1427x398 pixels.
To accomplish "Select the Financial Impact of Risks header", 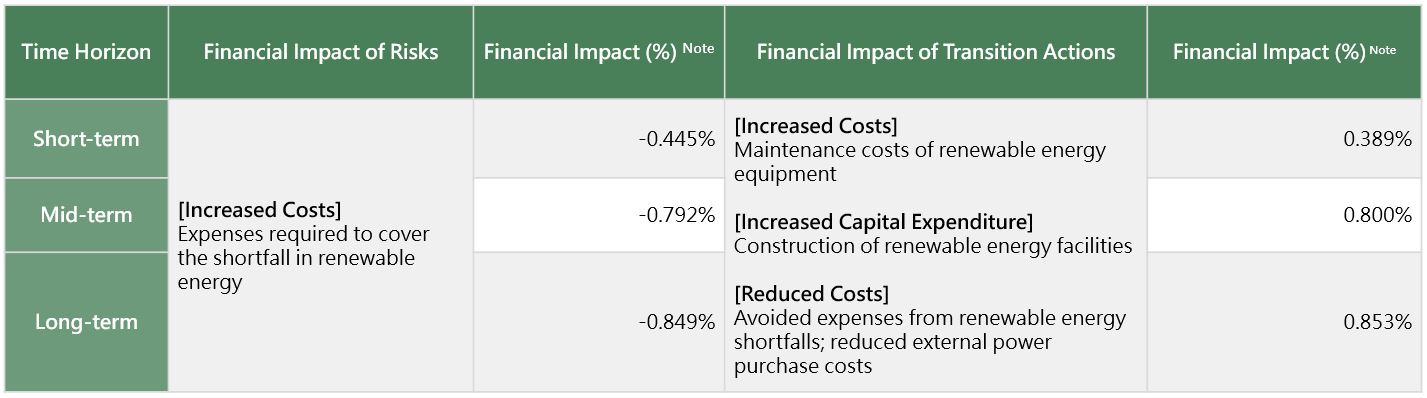I will point(321,52).
